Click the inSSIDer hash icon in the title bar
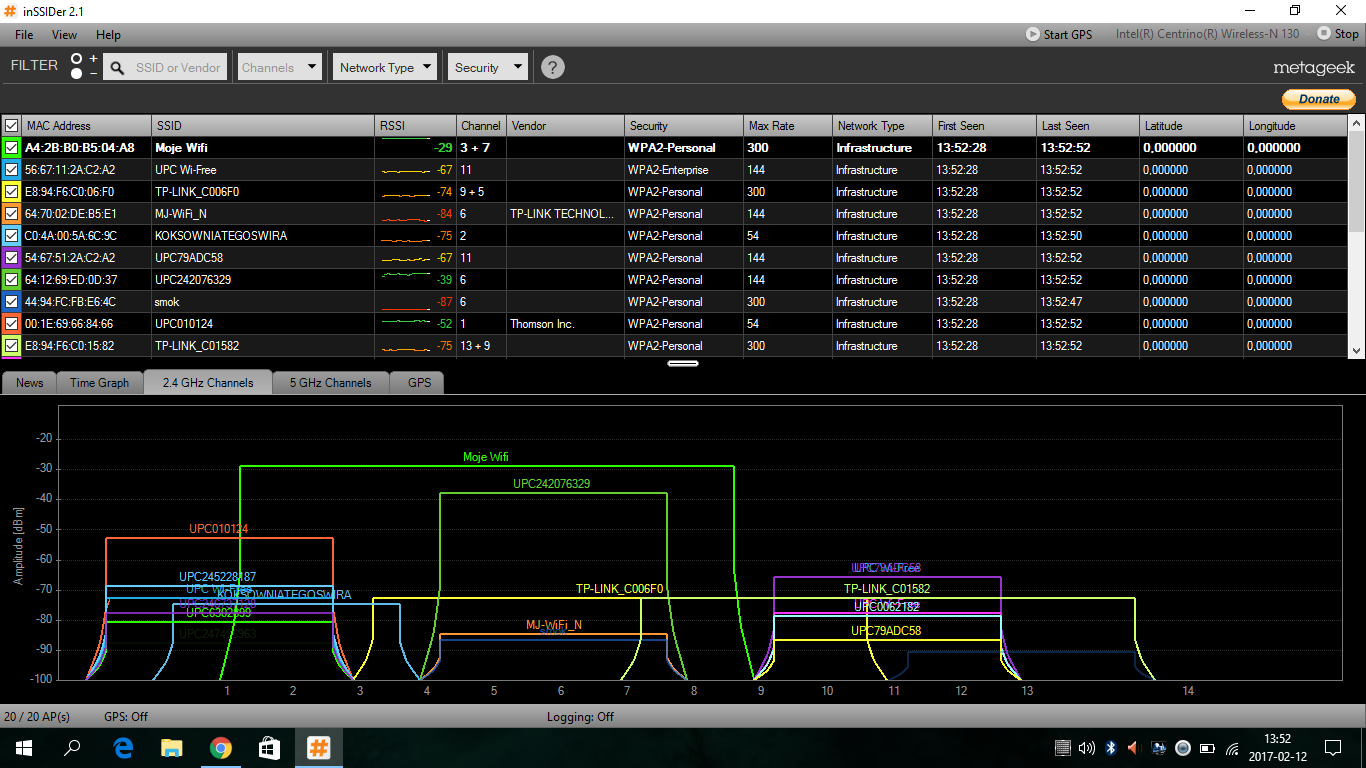1366x768 pixels. 10,11
